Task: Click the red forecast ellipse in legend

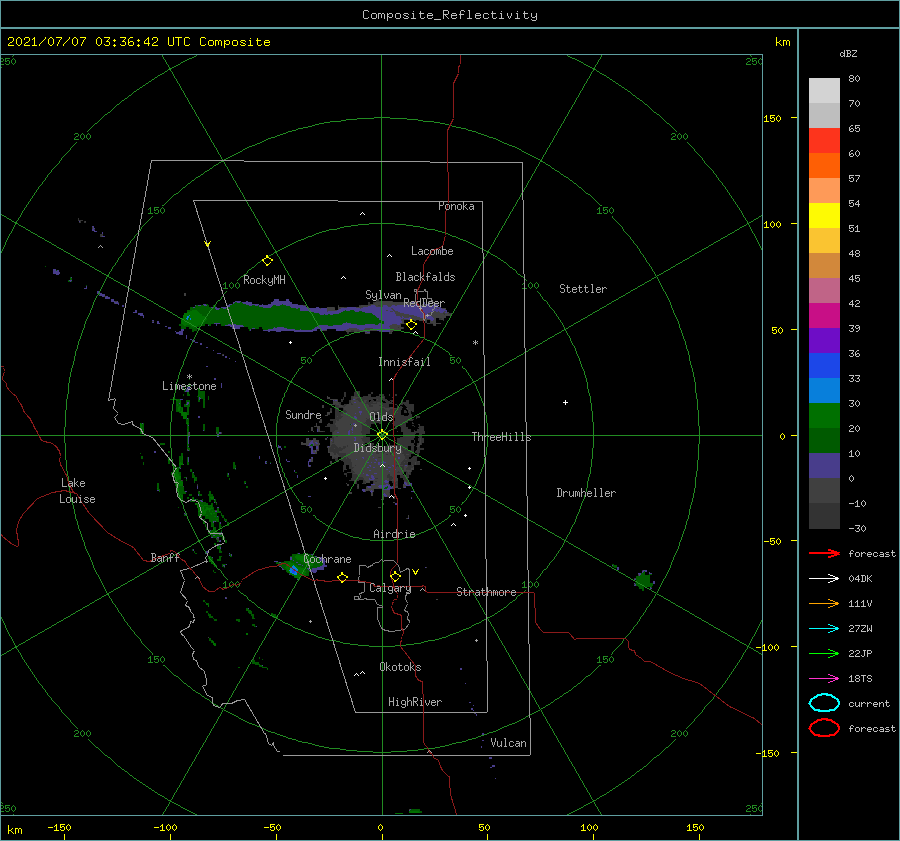Action: pyautogui.click(x=824, y=728)
